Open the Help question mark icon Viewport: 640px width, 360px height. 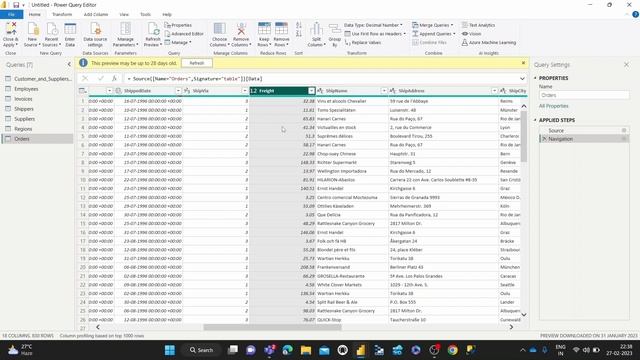click(636, 14)
